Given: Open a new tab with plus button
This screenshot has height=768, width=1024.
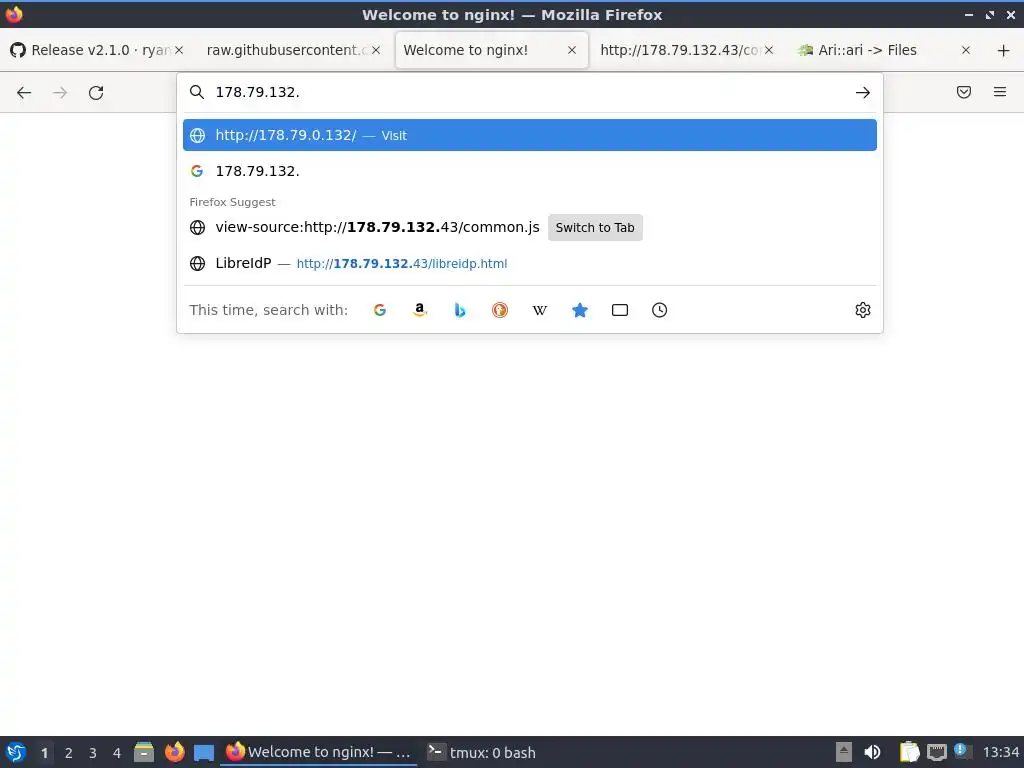Looking at the screenshot, I should click(1003, 50).
